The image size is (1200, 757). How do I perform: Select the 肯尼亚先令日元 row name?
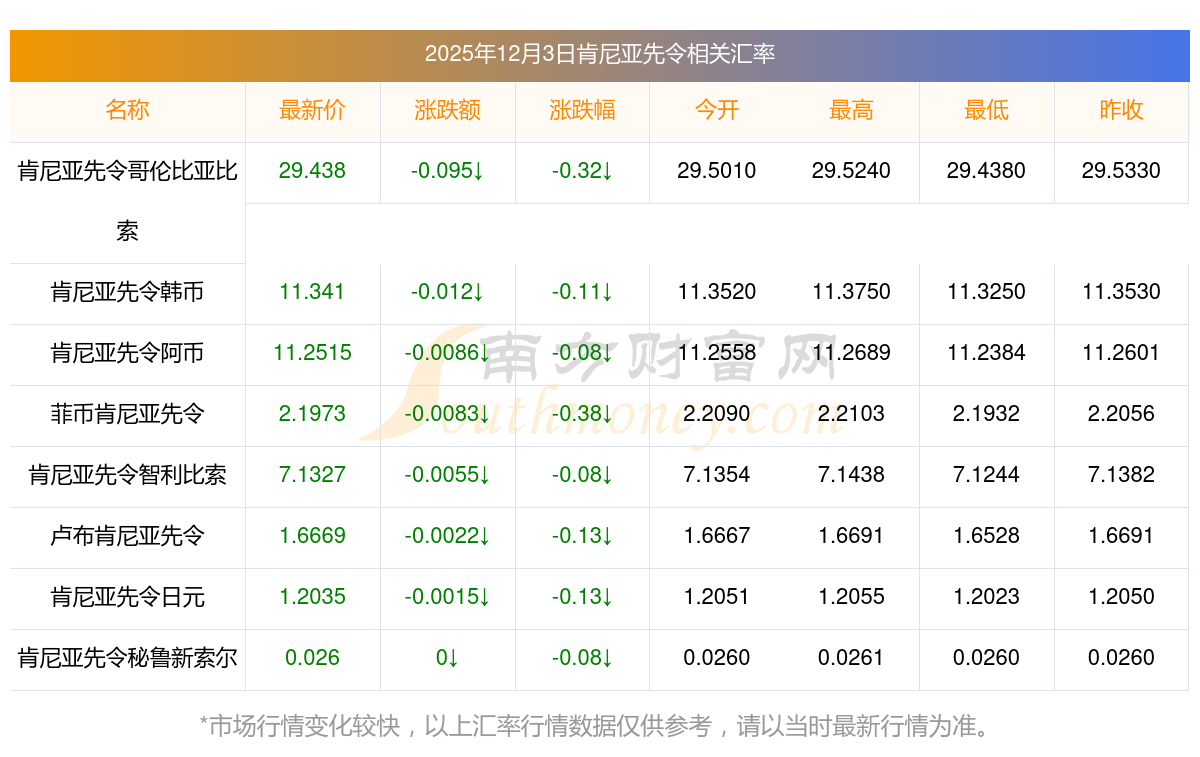(x=127, y=597)
